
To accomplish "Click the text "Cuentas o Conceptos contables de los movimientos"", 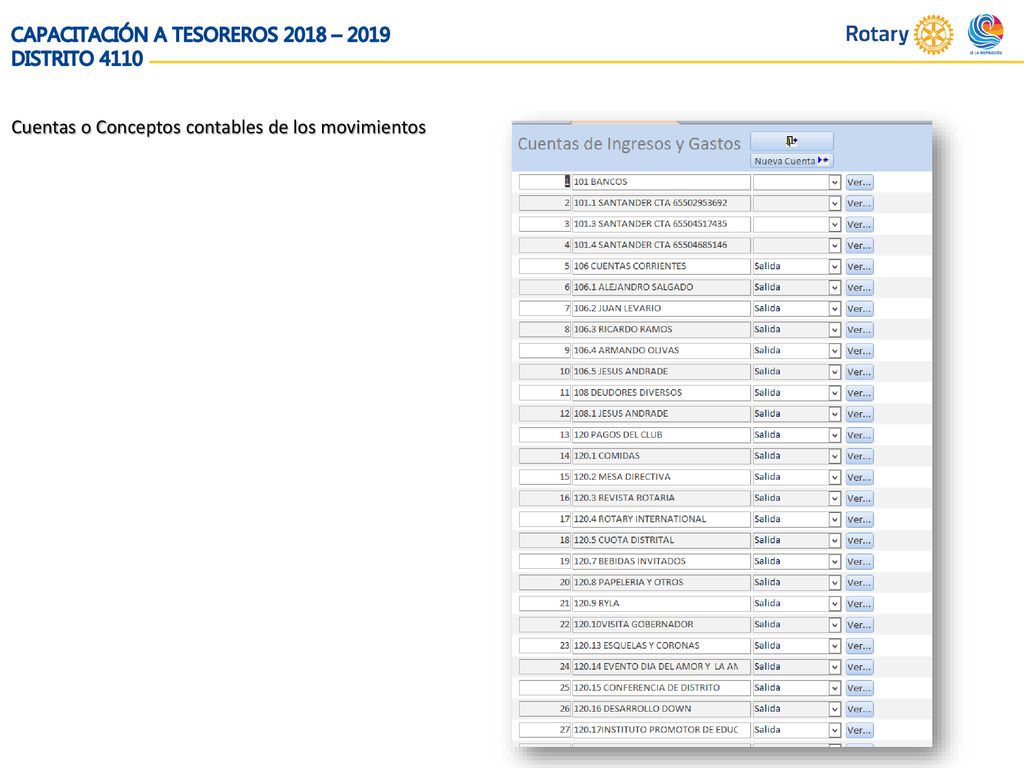I will pos(219,127).
